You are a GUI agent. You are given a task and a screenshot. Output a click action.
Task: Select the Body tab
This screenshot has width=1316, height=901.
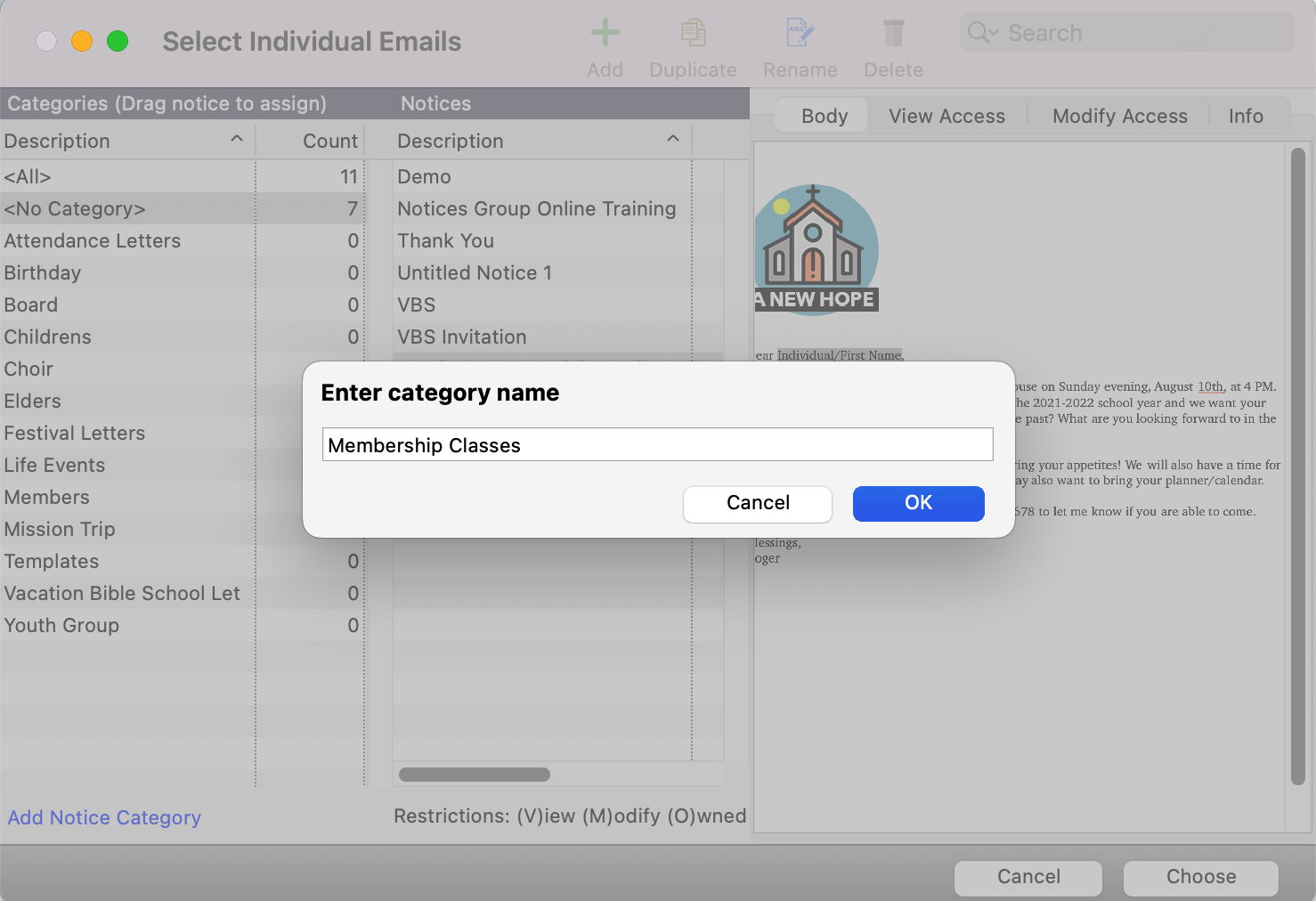pos(823,116)
